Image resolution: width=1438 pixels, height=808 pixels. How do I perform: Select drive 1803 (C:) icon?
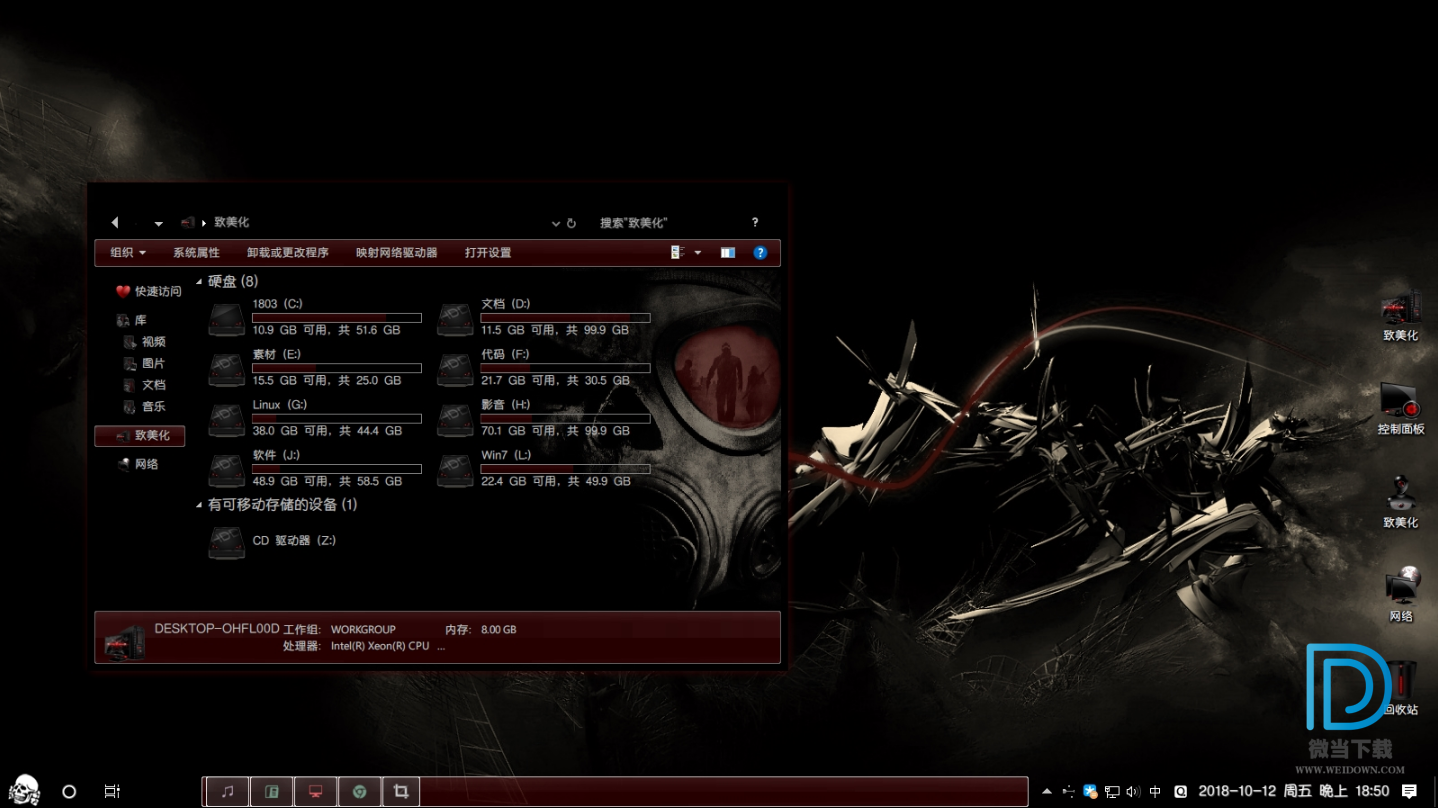click(227, 319)
